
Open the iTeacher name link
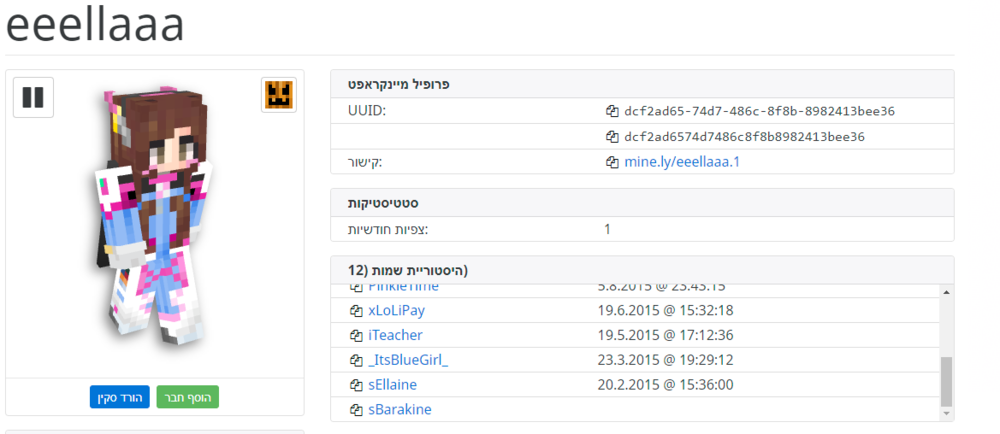point(395,335)
